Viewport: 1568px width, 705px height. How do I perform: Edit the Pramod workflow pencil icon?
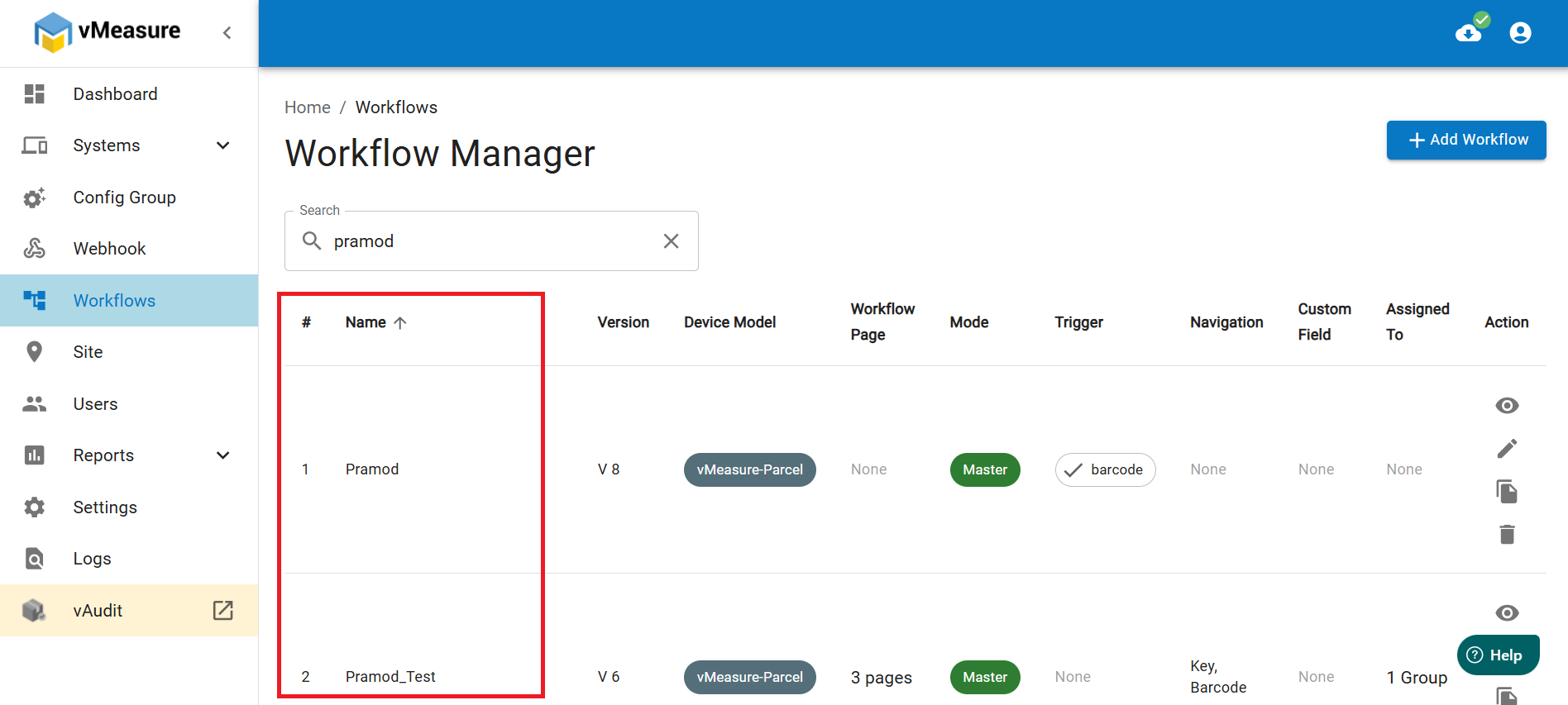(1507, 448)
